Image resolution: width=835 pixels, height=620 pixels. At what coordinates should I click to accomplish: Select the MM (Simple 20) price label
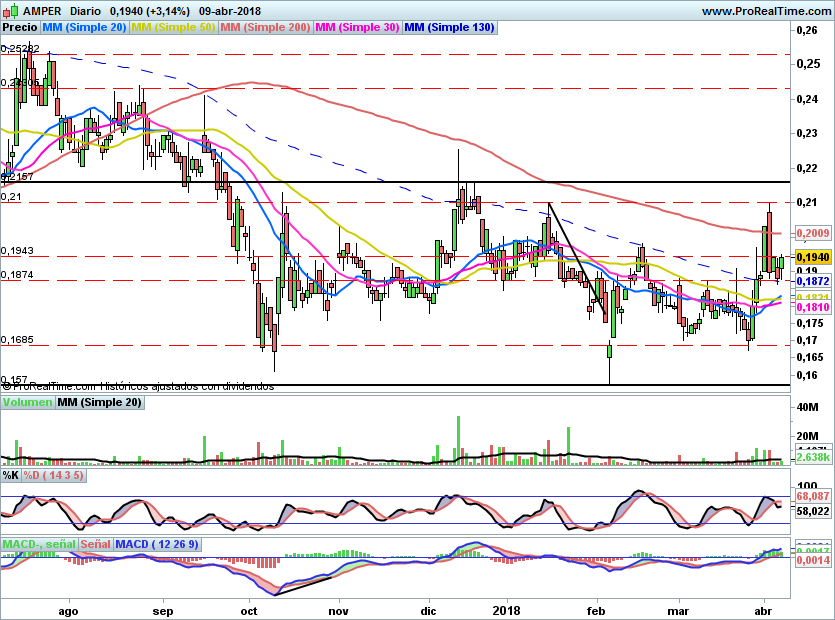tap(84, 27)
